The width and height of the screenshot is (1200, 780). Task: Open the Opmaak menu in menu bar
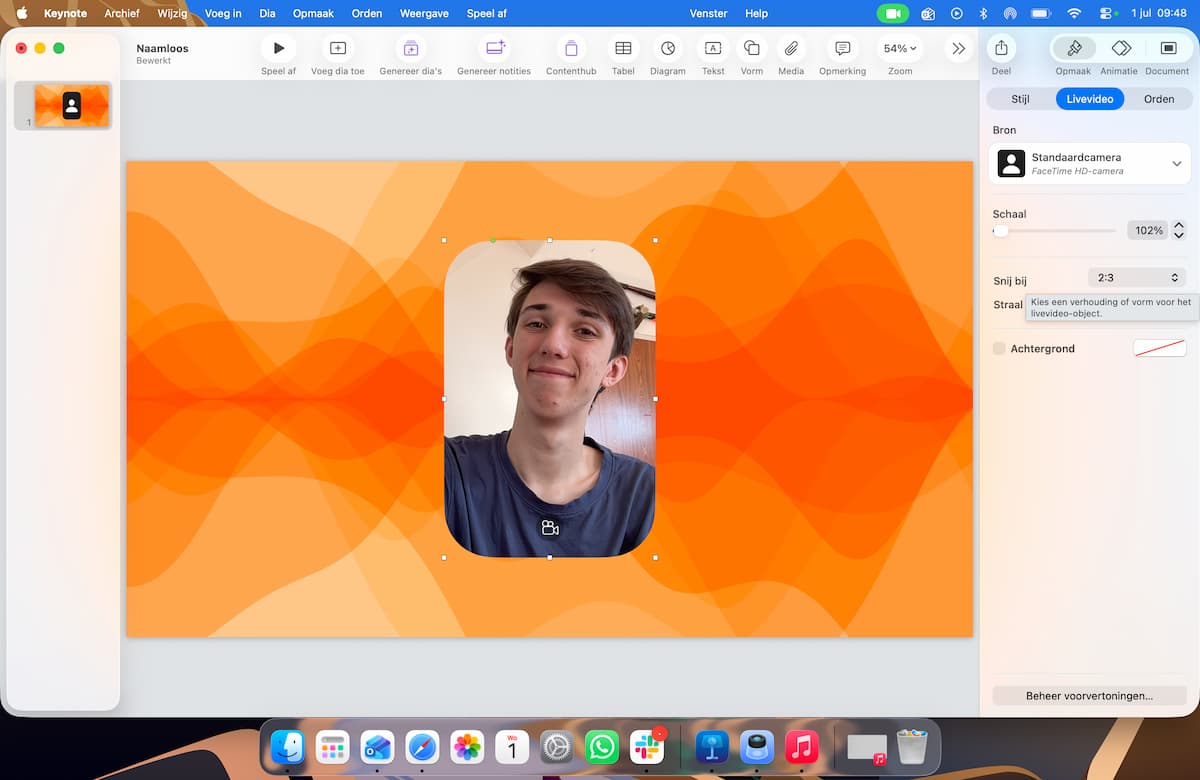click(313, 13)
